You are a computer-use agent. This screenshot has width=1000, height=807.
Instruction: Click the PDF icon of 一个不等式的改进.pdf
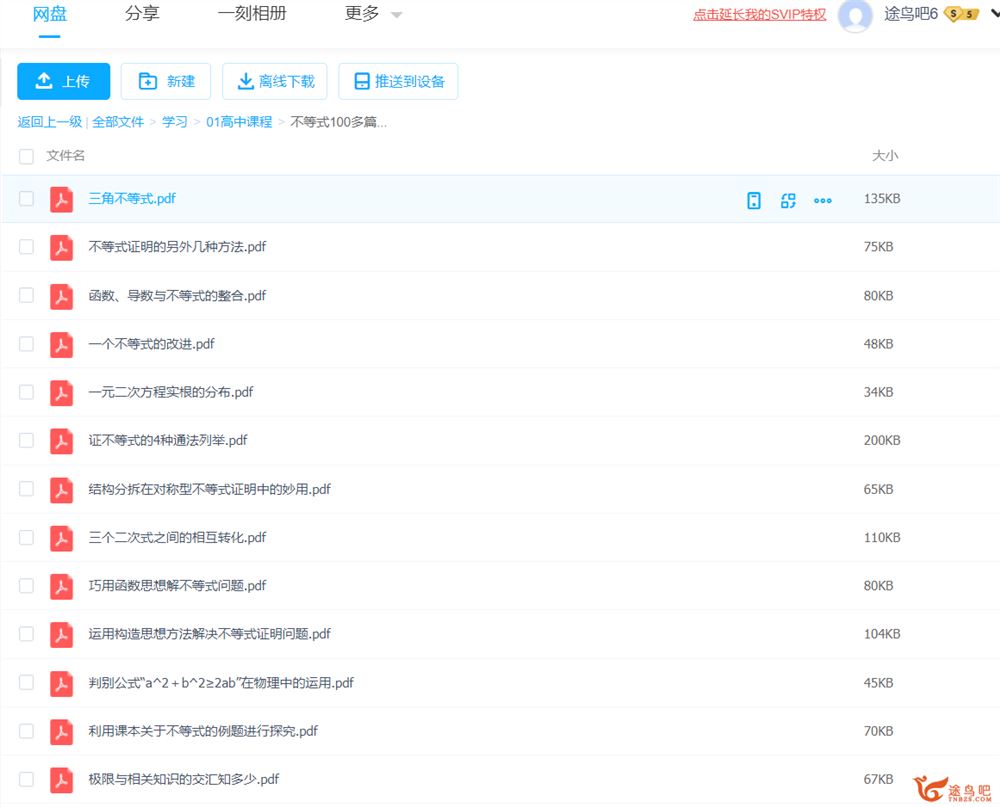[62, 344]
